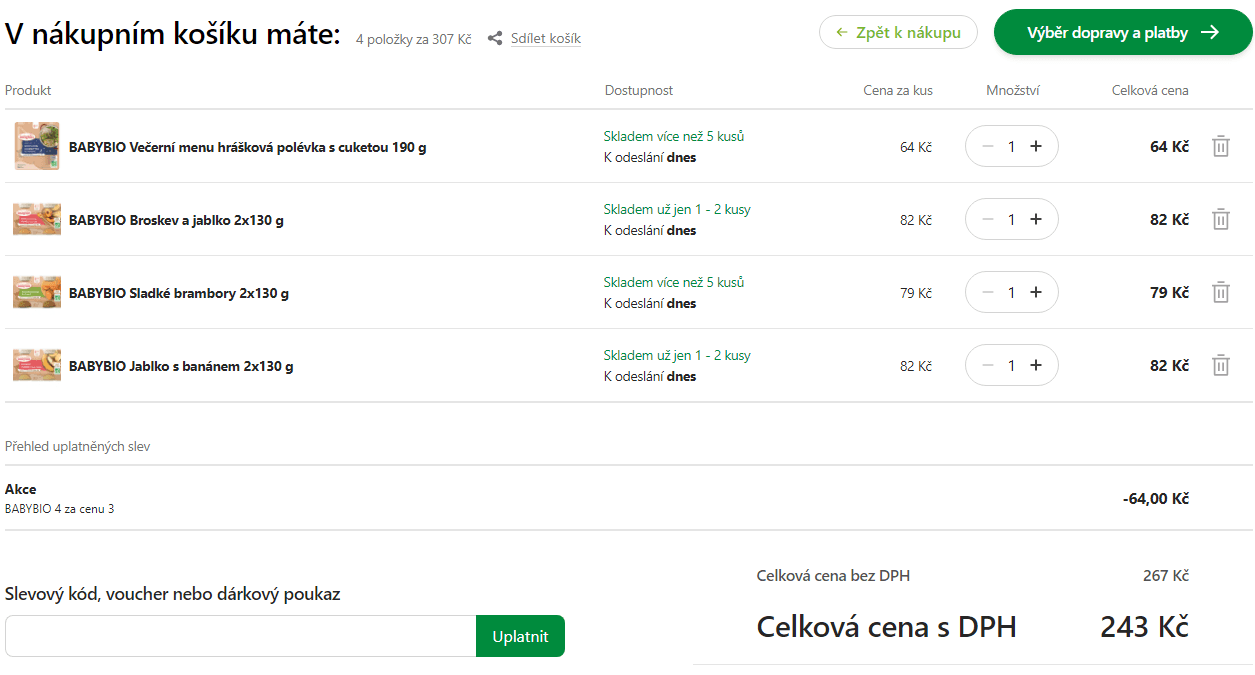Click the "BABYBIO 4 za cenu 3" promo text
This screenshot has height=675, width=1255.
pos(60,509)
